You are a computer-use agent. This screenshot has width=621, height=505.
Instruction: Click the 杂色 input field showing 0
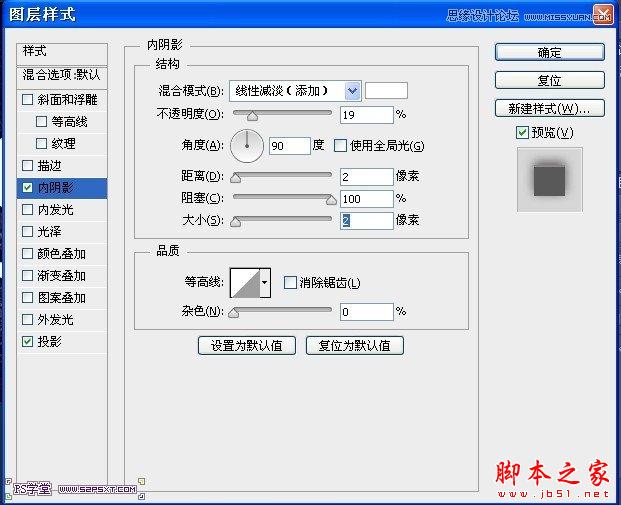[x=367, y=312]
